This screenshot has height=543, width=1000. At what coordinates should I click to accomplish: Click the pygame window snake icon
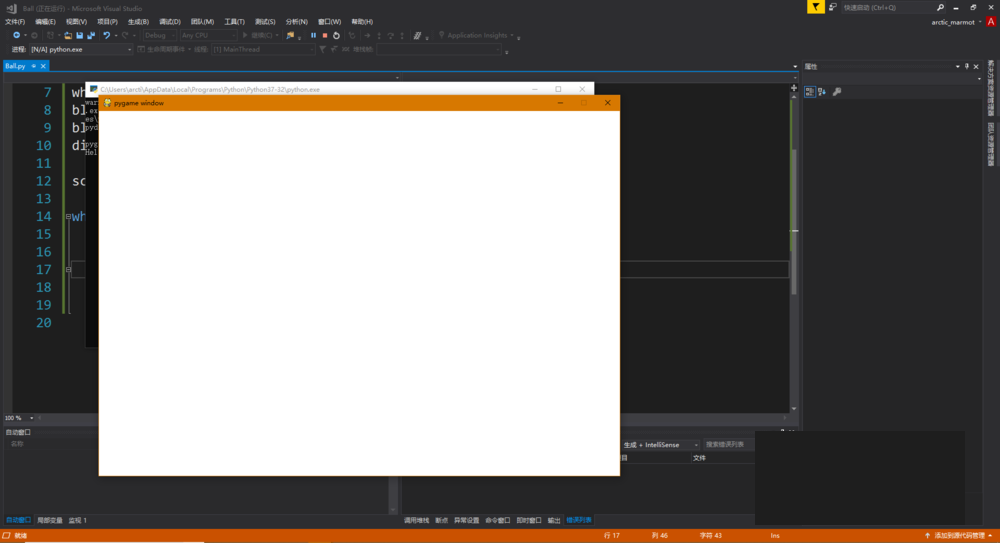click(x=107, y=103)
